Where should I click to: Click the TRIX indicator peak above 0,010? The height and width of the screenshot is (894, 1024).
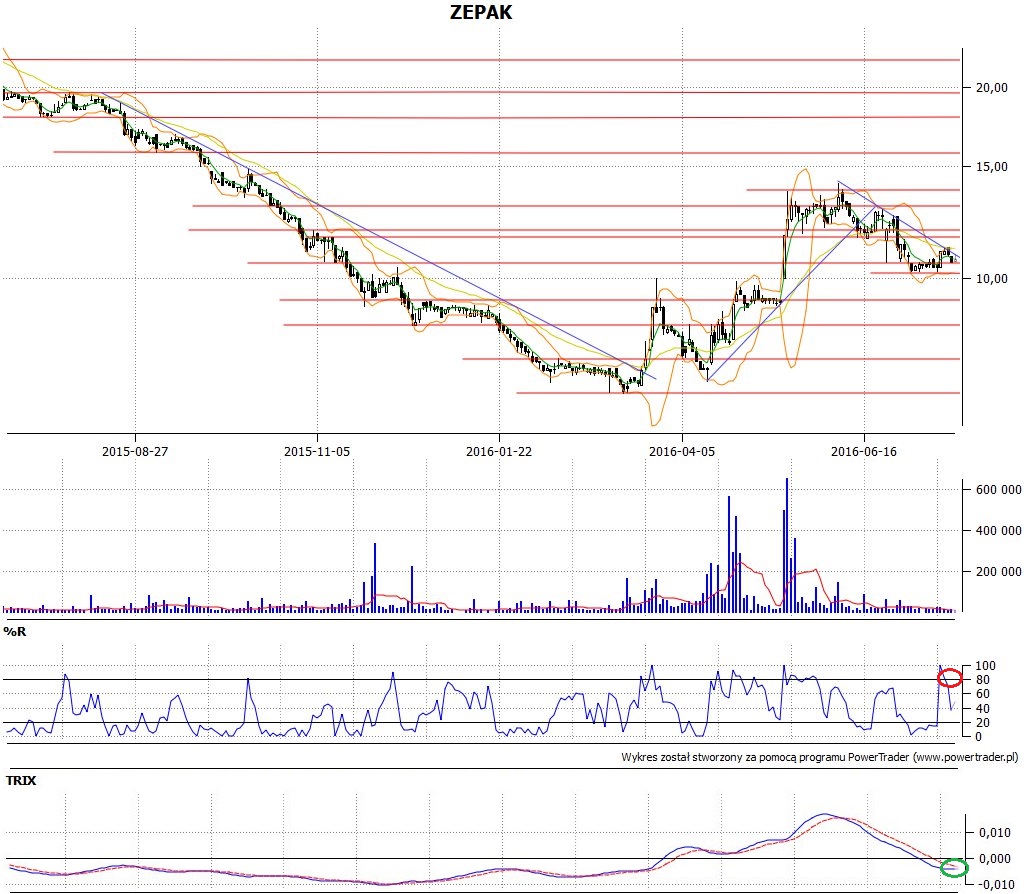[825, 814]
